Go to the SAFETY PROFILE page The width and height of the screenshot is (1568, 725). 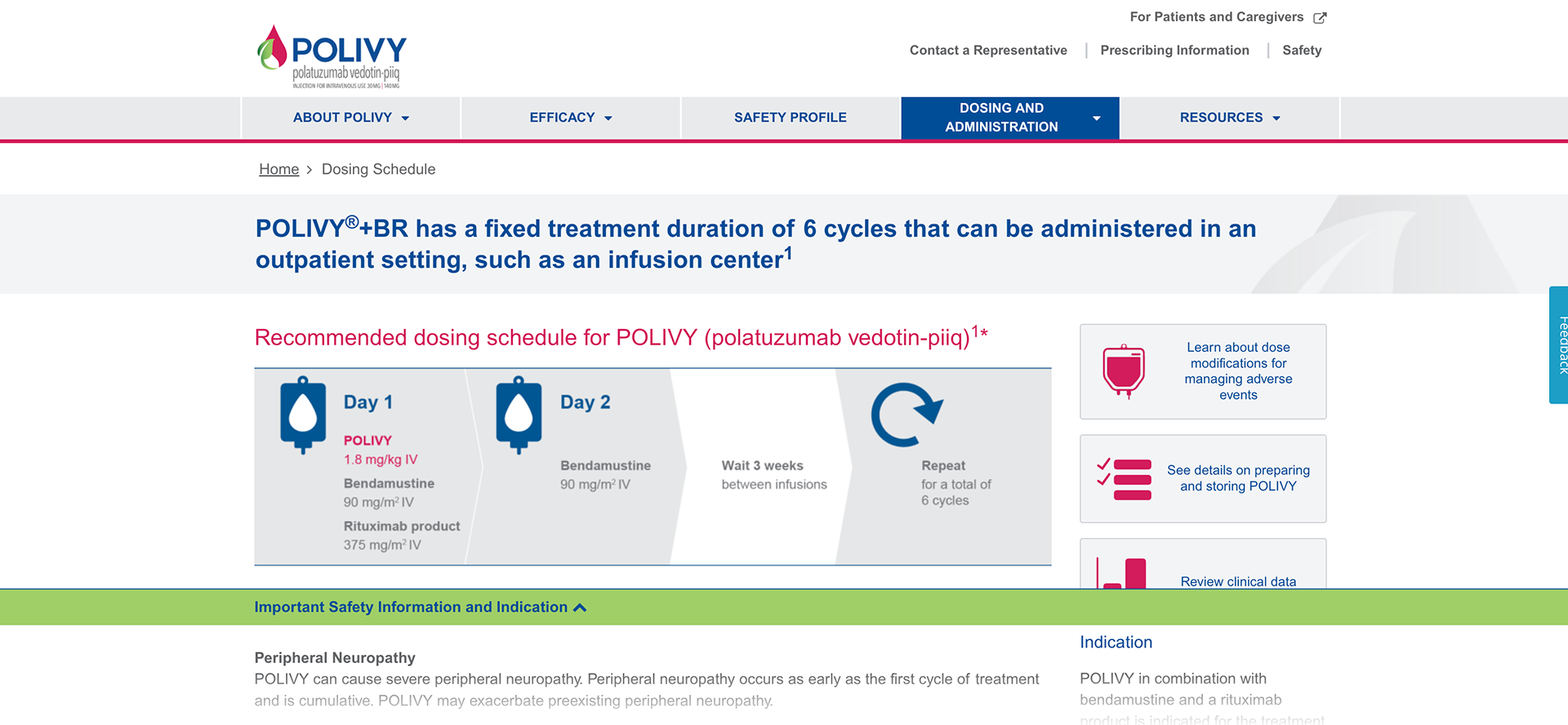(791, 118)
